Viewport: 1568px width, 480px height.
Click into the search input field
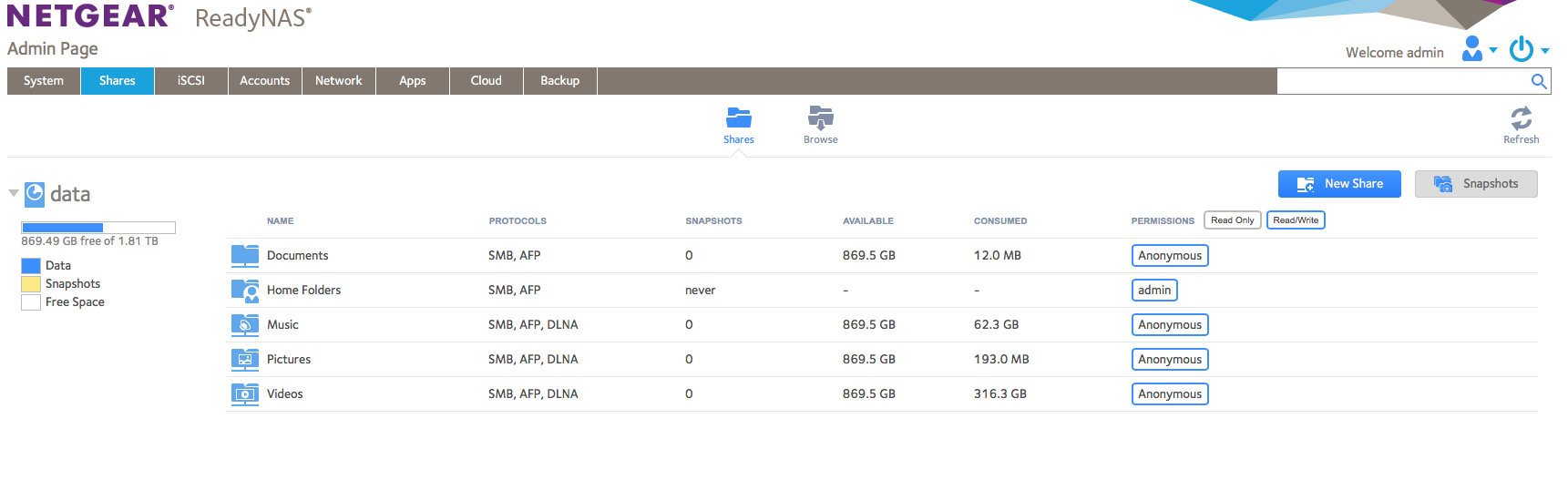pos(1401,81)
